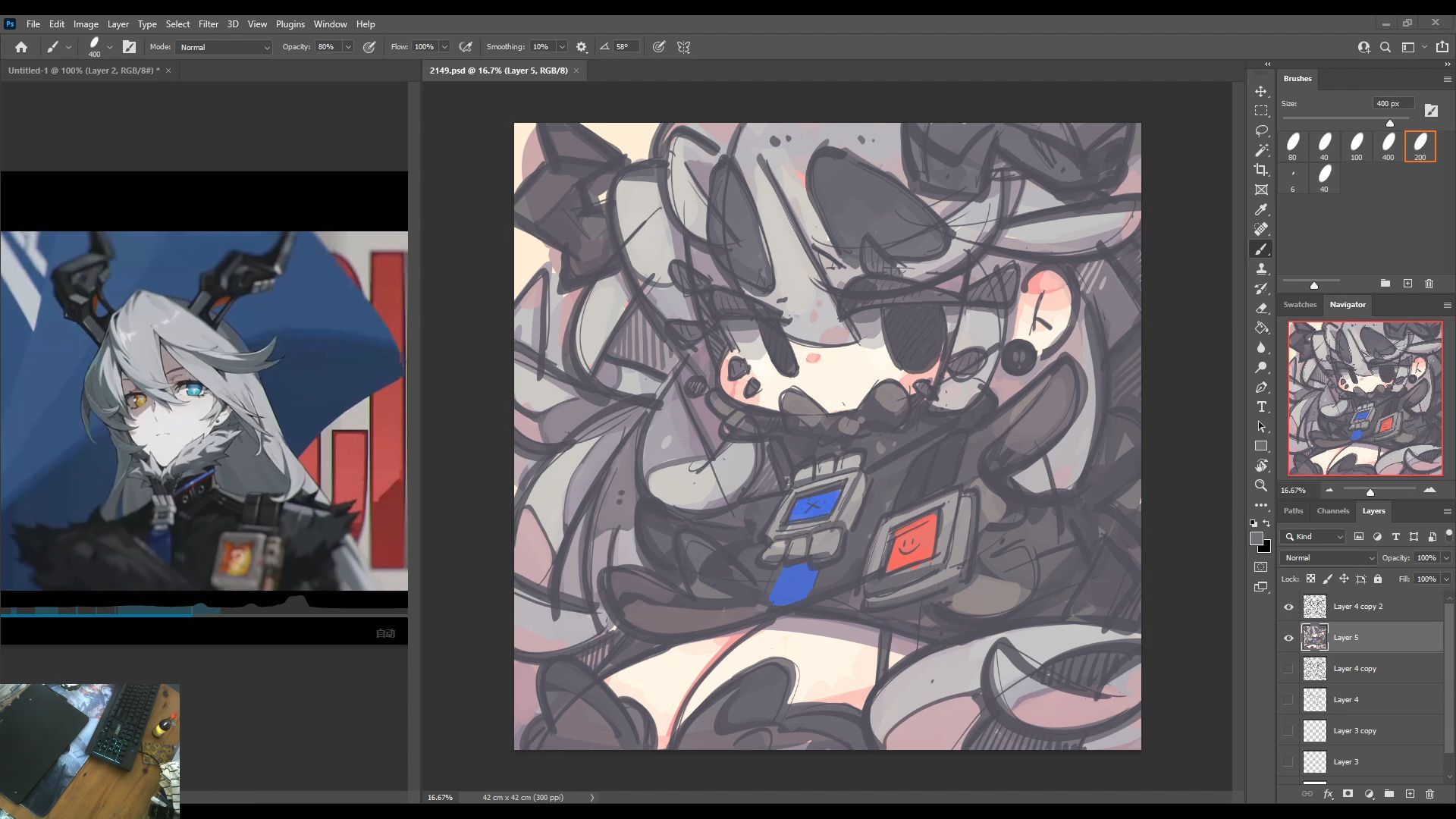
Task: Open smoothing options gear
Action: click(582, 47)
